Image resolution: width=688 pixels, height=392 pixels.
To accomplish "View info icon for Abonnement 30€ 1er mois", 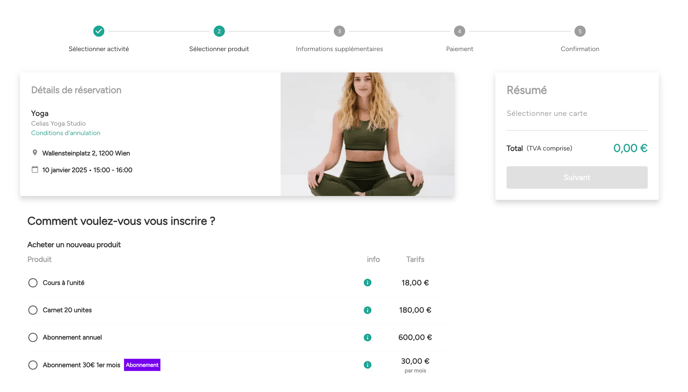I will (367, 364).
